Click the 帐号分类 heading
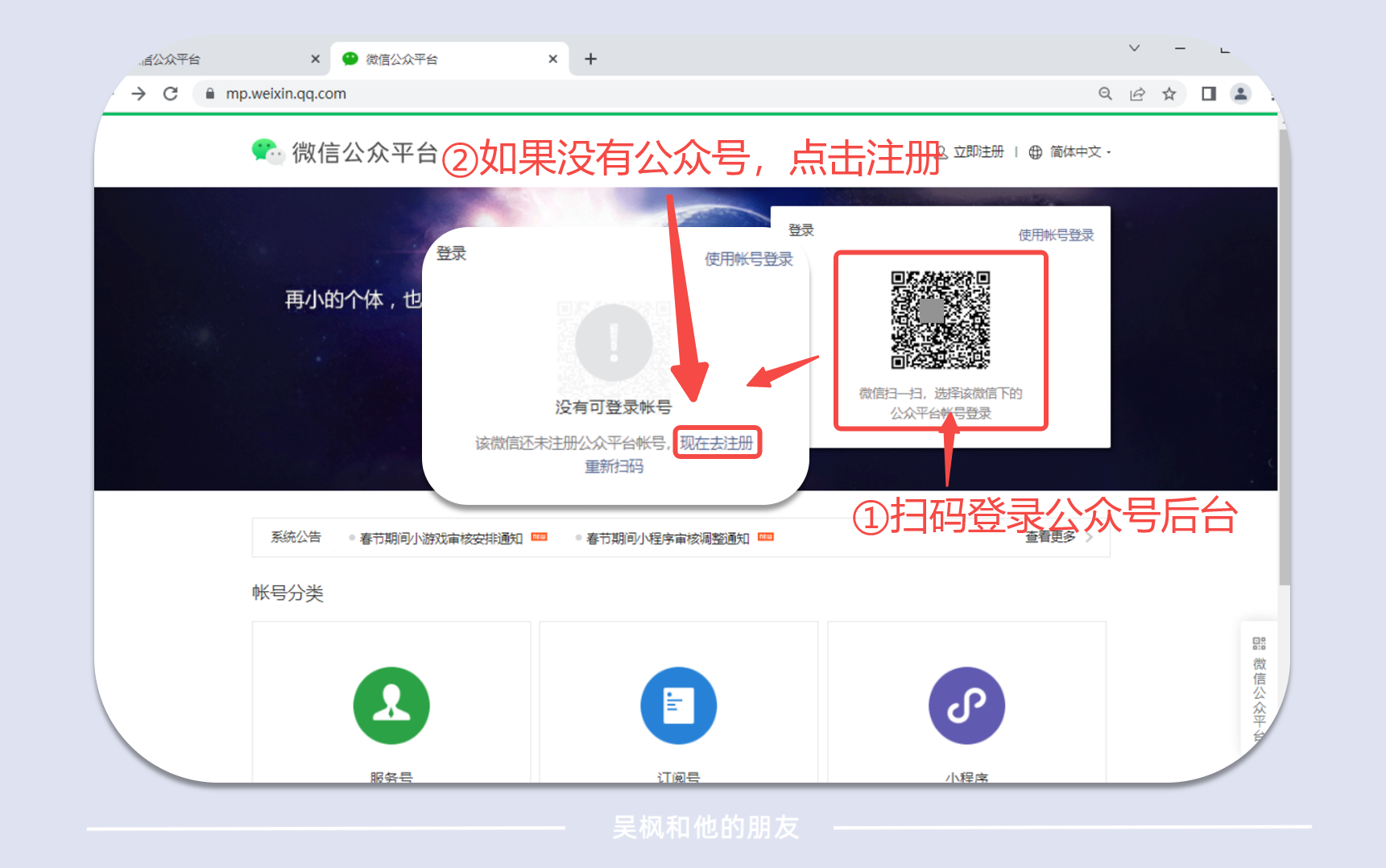Image resolution: width=1386 pixels, height=868 pixels. (x=288, y=593)
